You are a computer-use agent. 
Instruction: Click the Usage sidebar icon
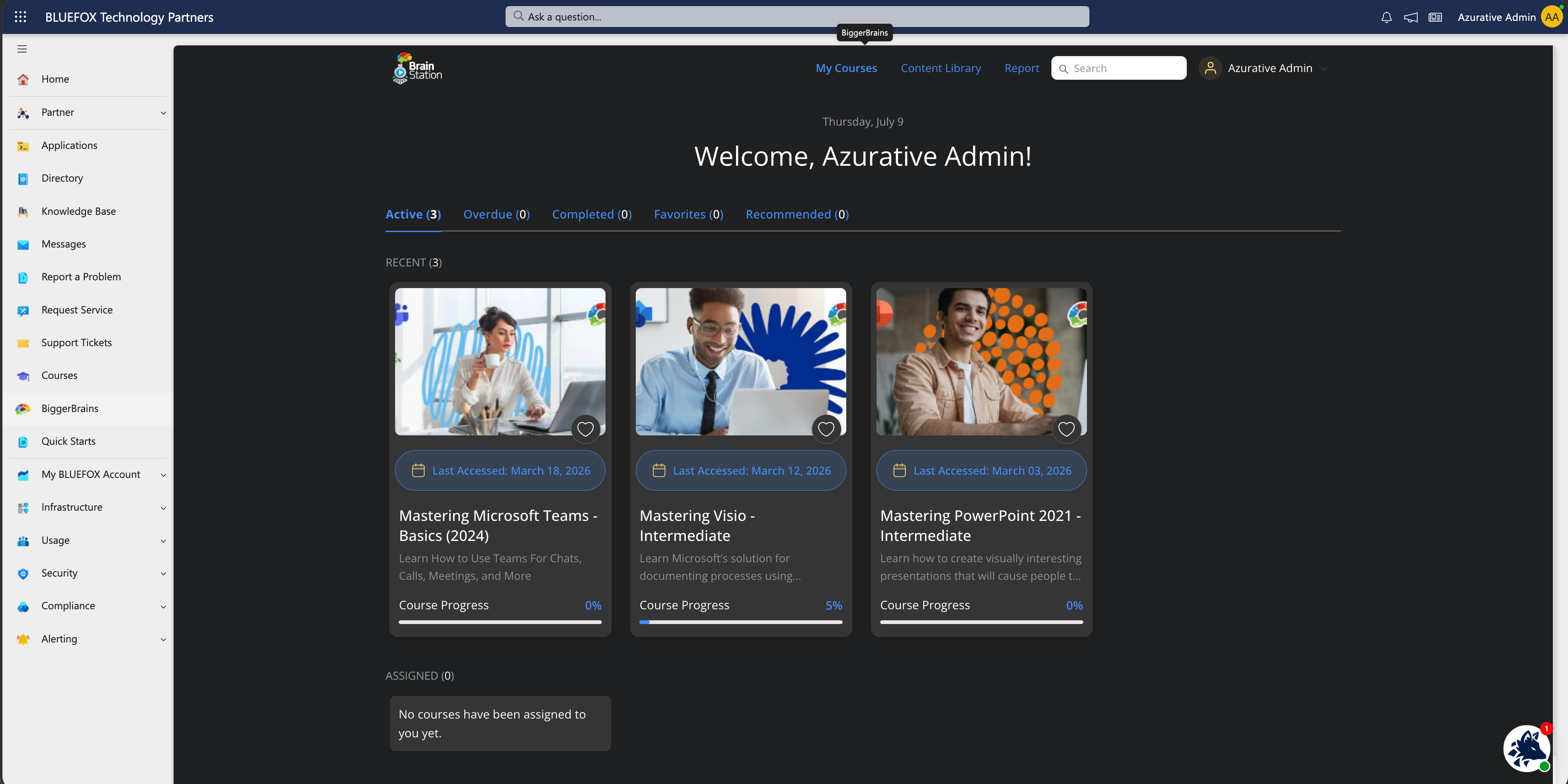tap(23, 541)
